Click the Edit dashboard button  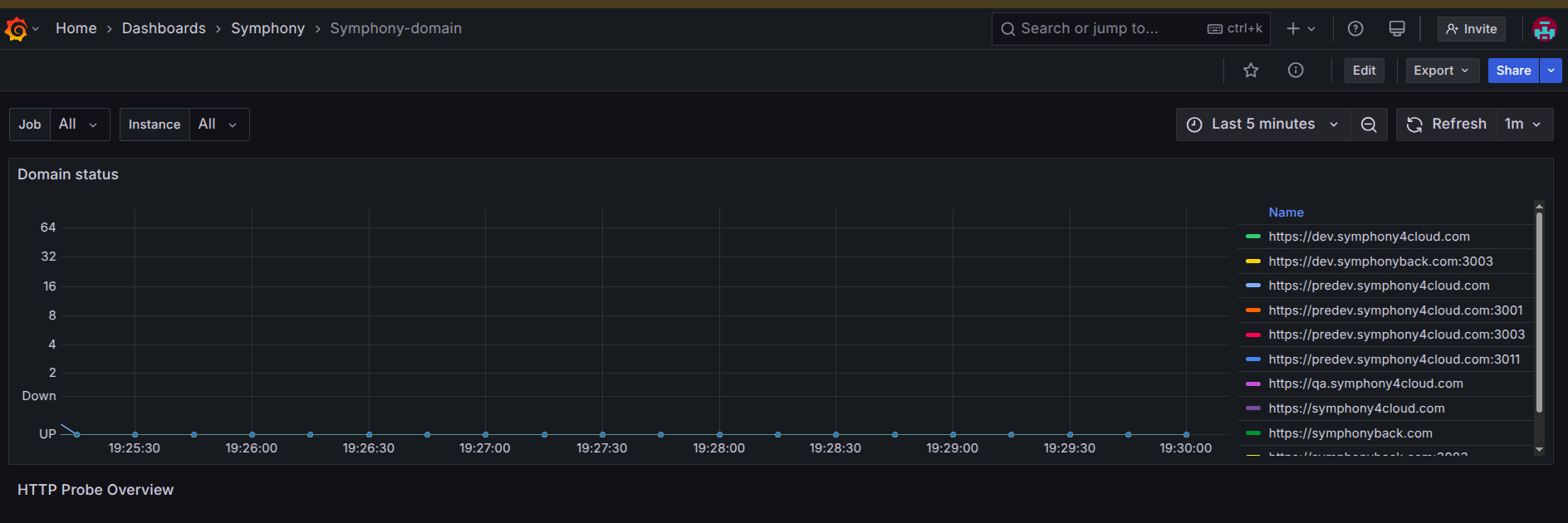click(x=1364, y=71)
